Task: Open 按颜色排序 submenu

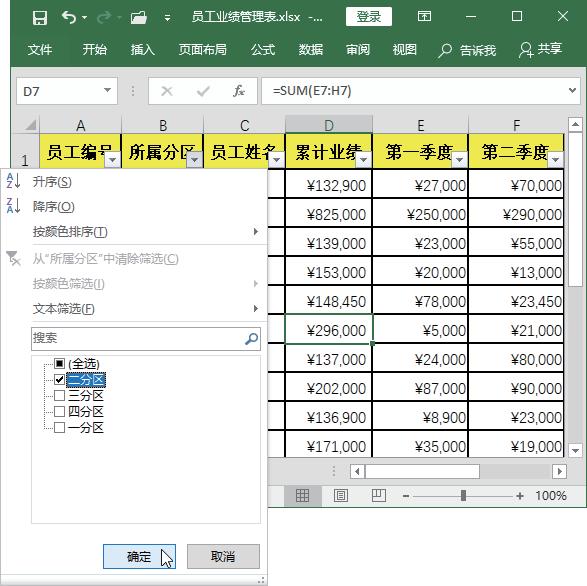Action: click(x=134, y=232)
